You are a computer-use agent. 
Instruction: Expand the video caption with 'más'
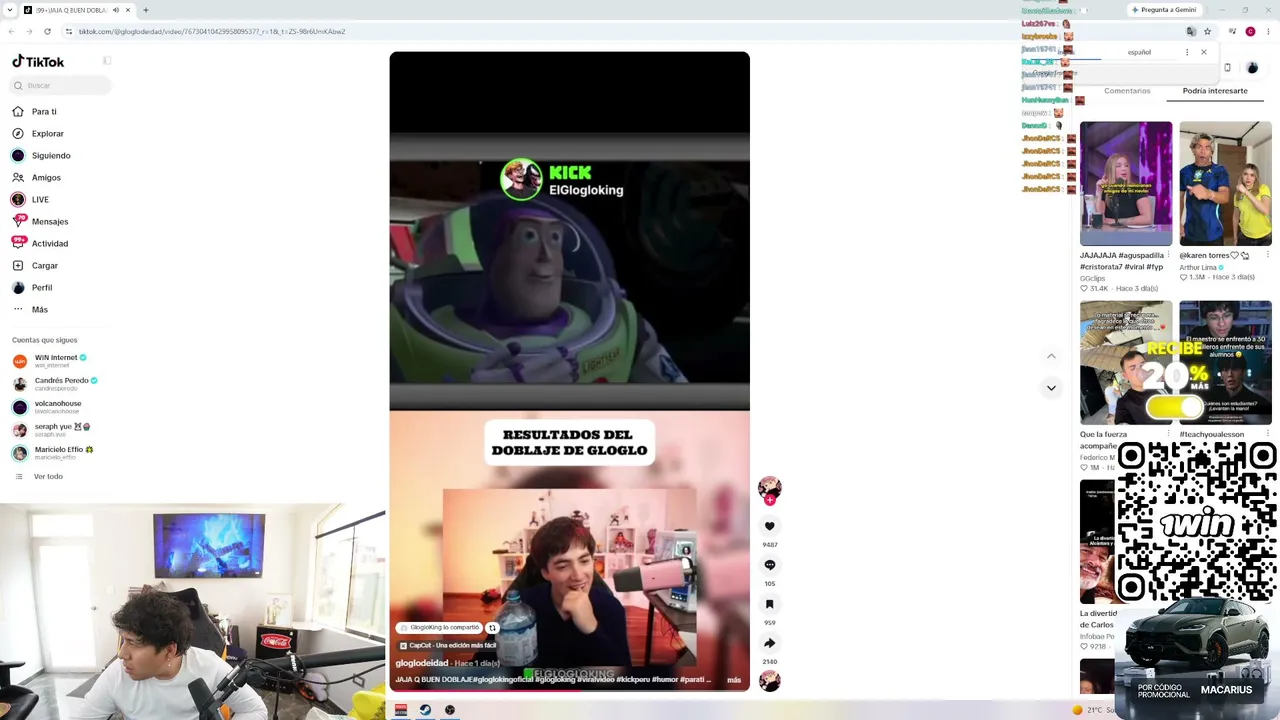(734, 680)
